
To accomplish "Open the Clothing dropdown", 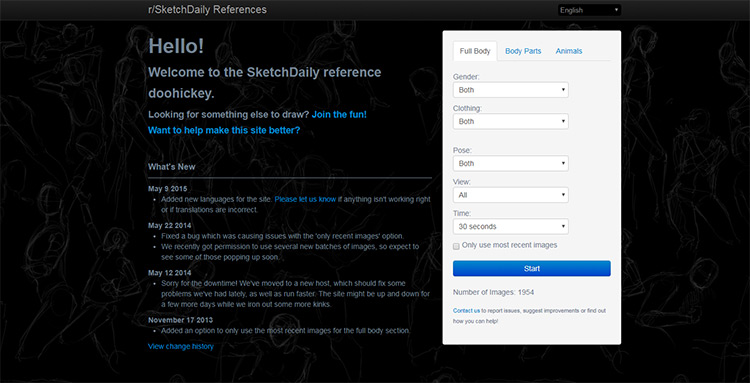I will tap(510, 121).
